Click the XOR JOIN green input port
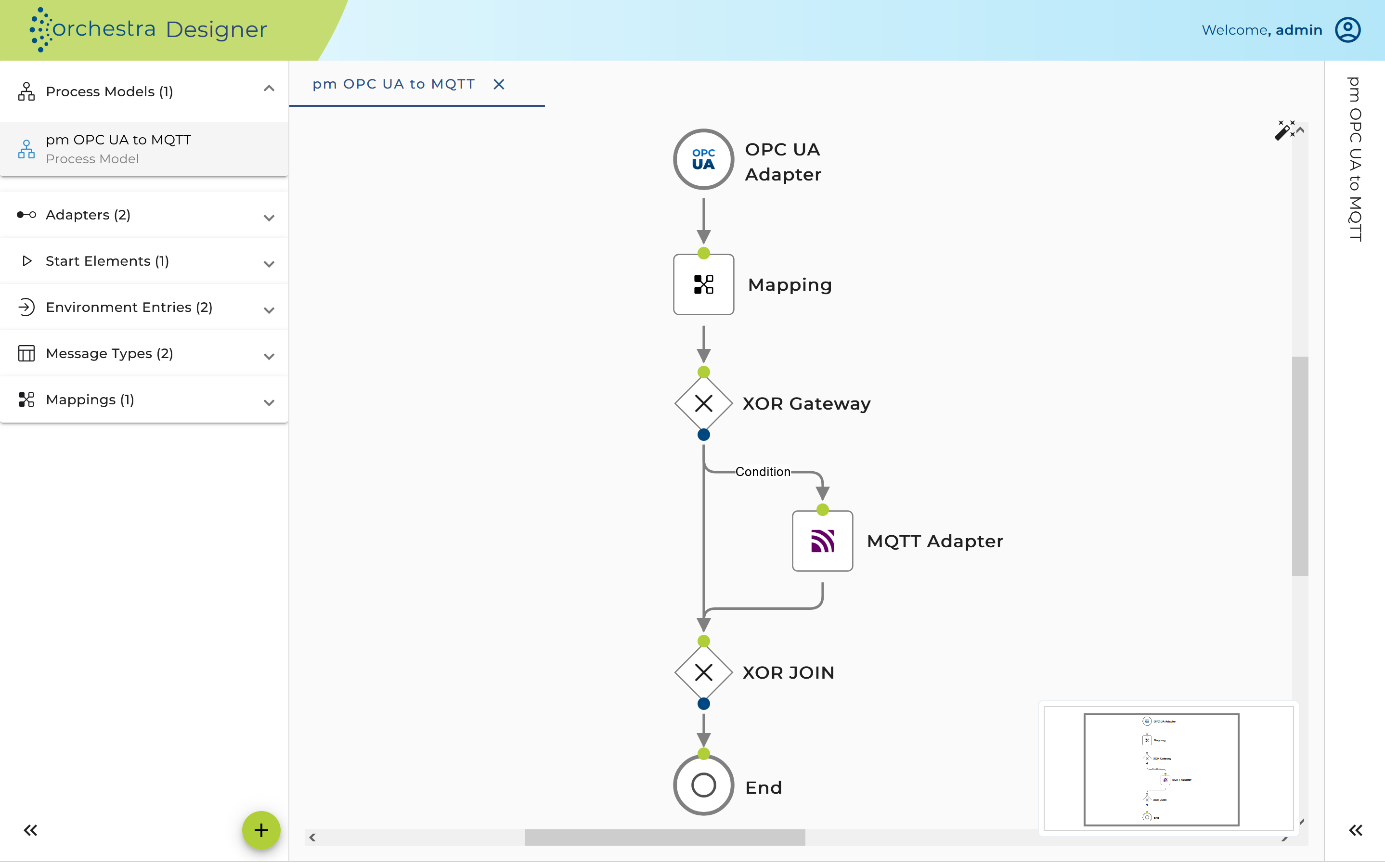 pos(704,641)
